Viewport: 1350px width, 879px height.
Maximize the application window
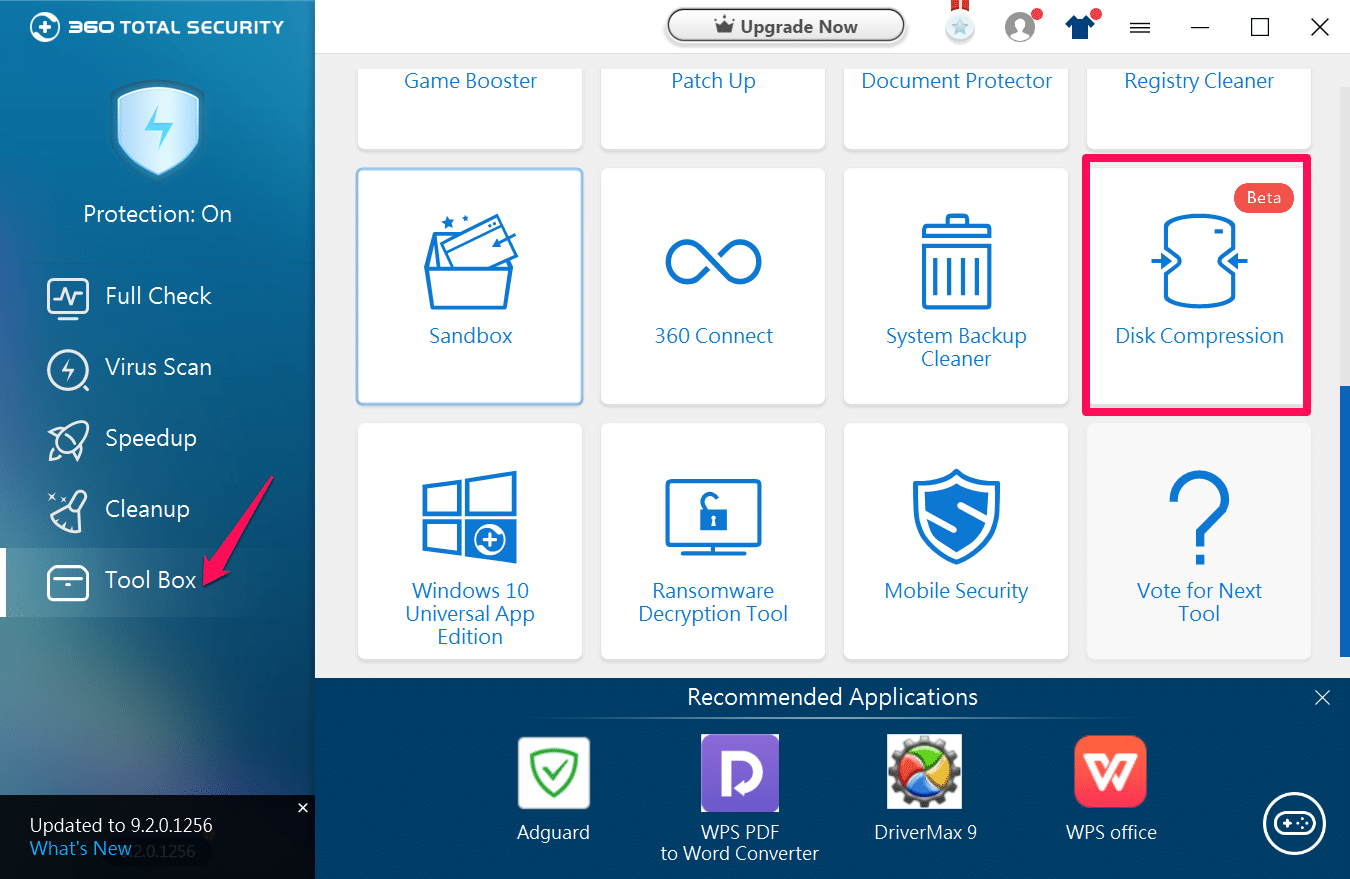pyautogui.click(x=1260, y=28)
